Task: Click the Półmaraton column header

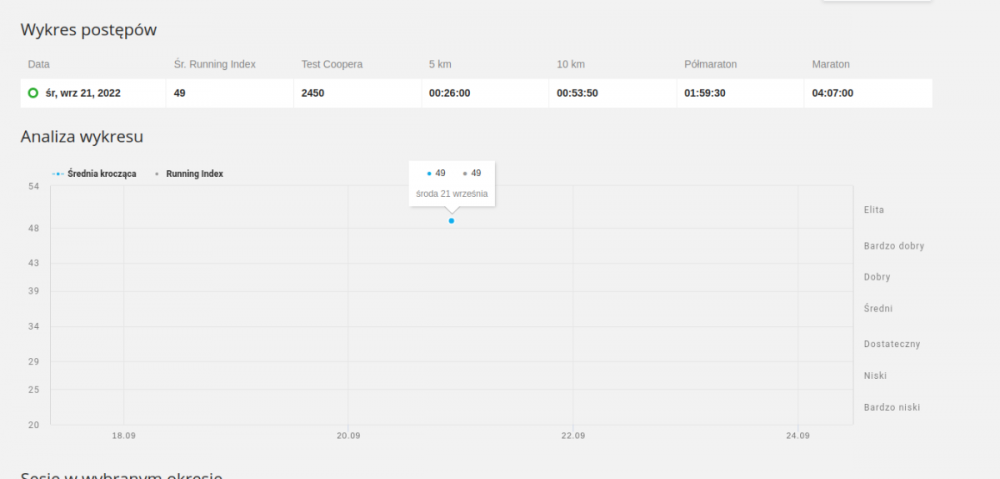Action: tap(711, 64)
